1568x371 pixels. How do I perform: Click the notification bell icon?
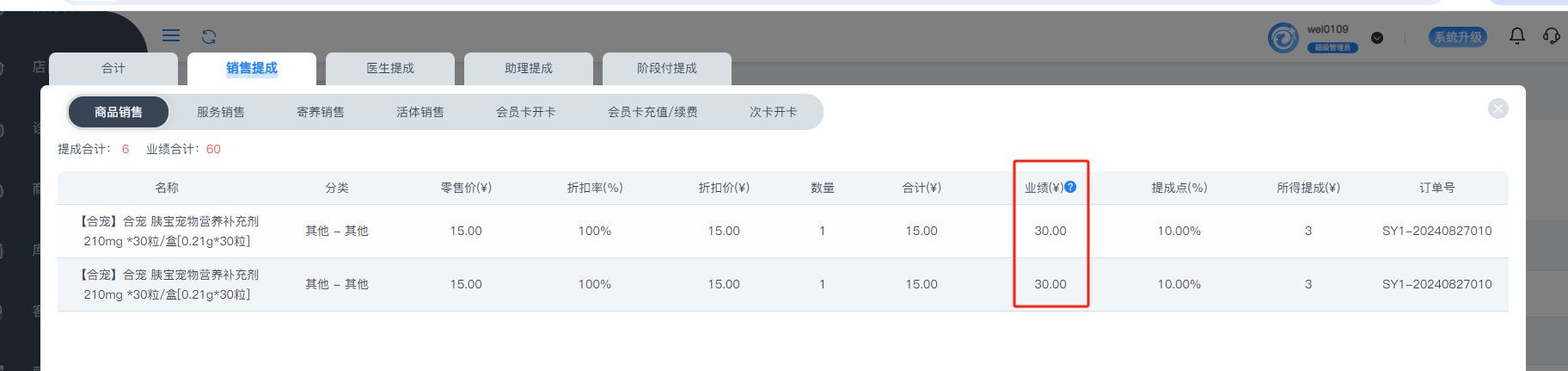click(x=1517, y=36)
